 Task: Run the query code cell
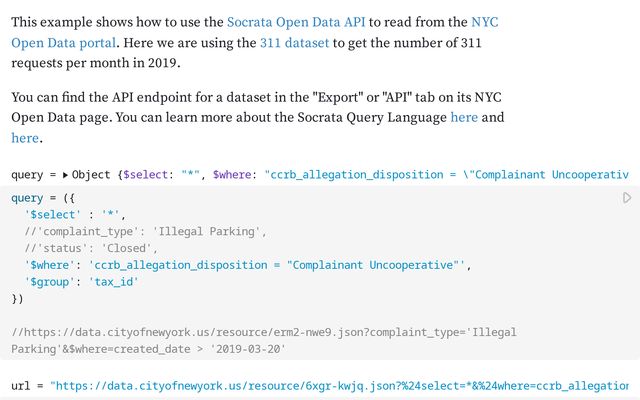[627, 198]
